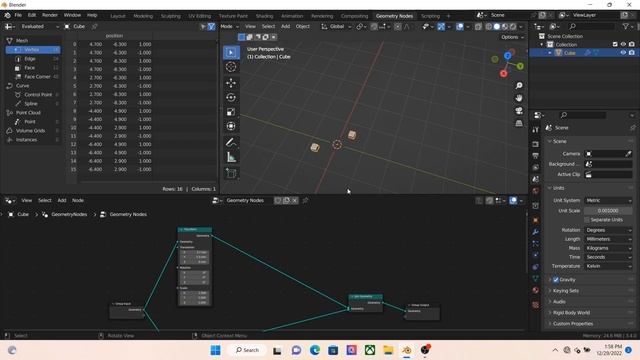Toggle the Gravity checkbox
Screen dimensions: 640x360
[x=556, y=280]
